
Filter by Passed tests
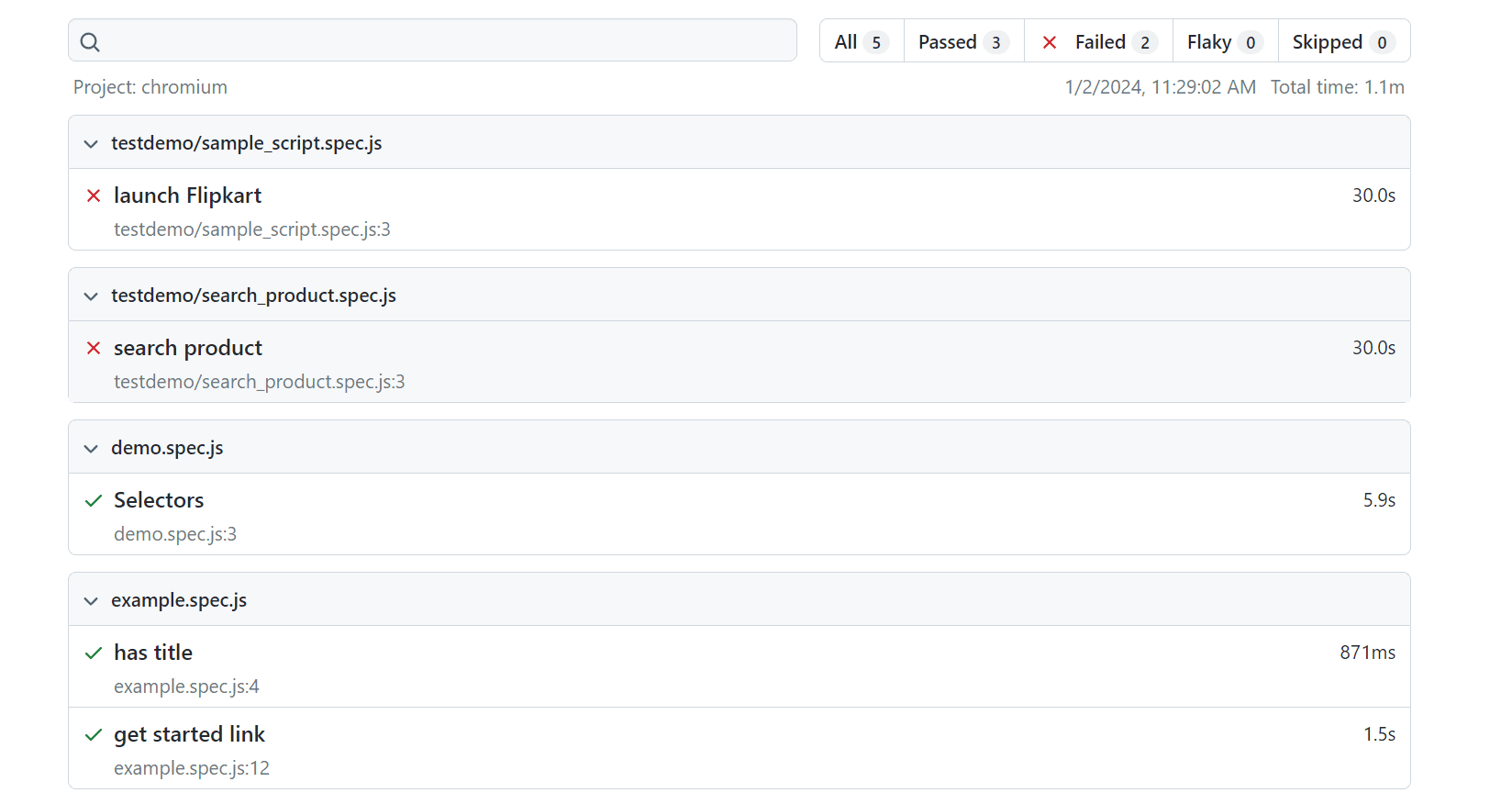click(x=962, y=42)
